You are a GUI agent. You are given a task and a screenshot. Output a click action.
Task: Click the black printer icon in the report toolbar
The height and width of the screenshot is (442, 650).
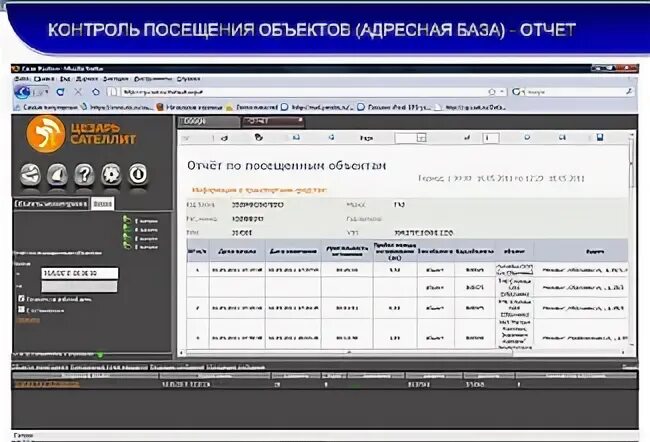pyautogui.click(x=259, y=137)
